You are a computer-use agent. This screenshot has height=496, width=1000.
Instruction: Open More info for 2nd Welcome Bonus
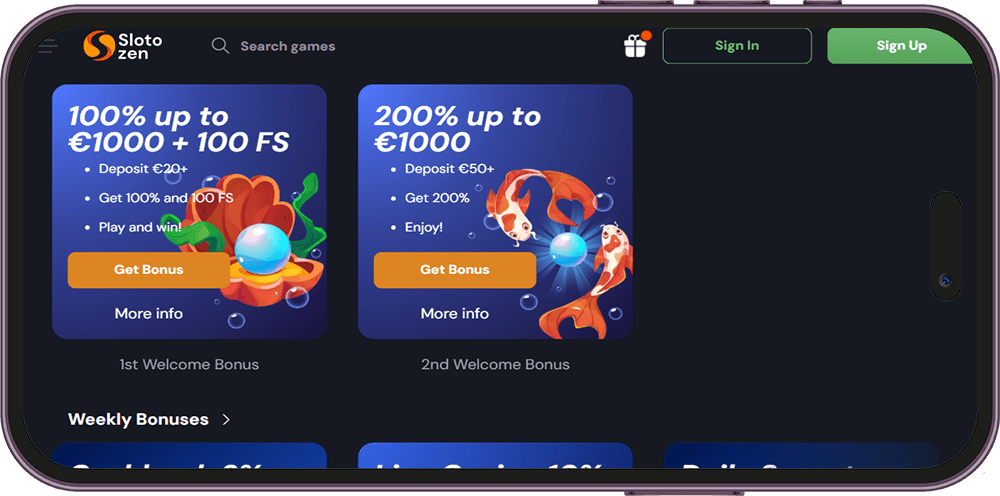click(x=455, y=314)
